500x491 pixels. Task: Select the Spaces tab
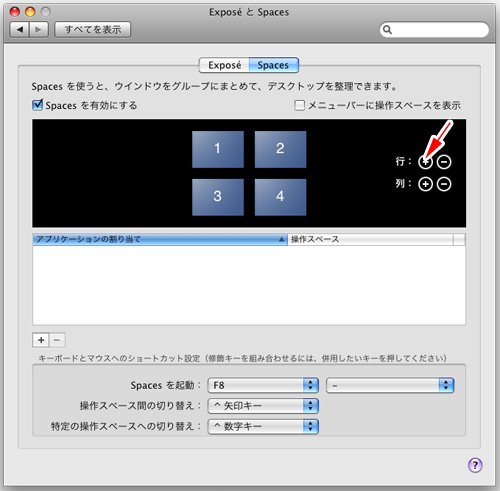click(273, 65)
